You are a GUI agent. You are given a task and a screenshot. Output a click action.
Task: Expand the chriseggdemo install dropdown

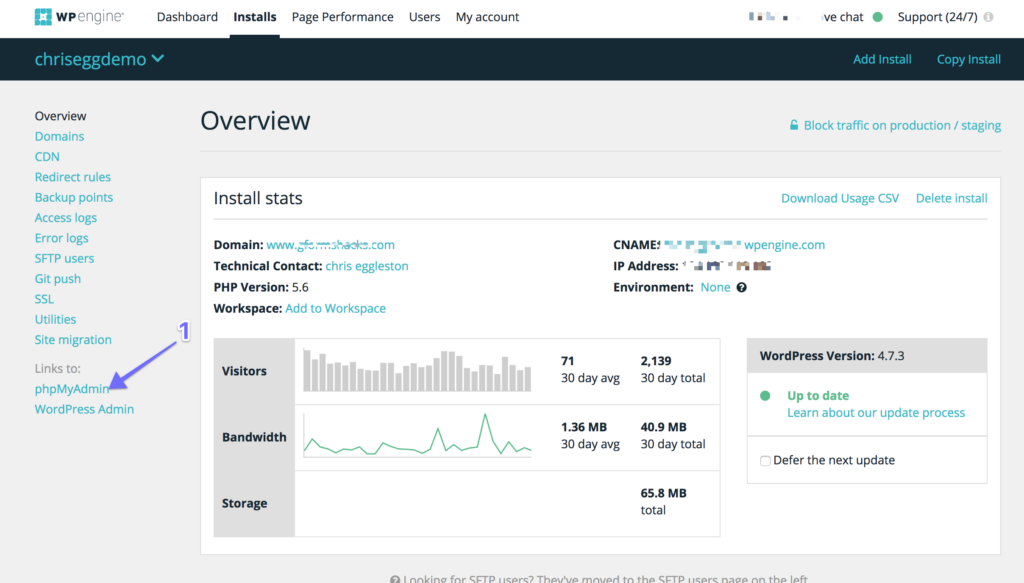[99, 59]
